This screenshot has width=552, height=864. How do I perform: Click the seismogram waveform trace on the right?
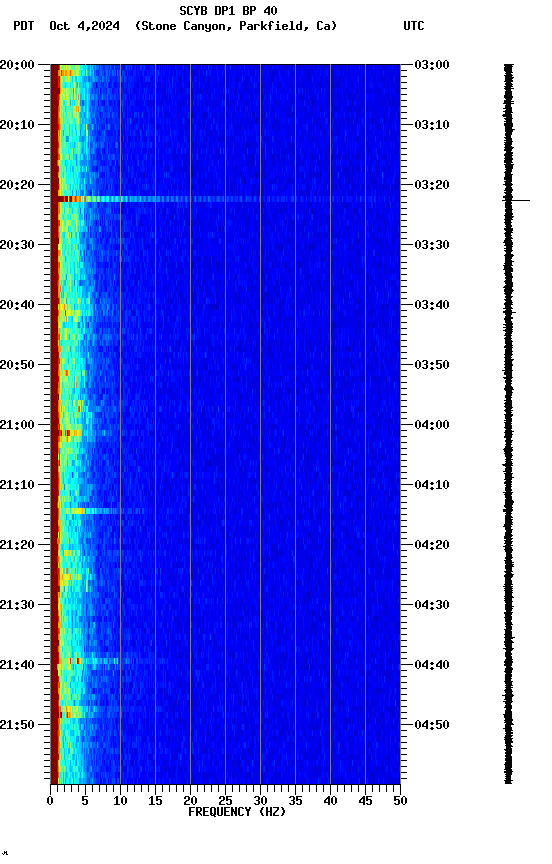508,424
